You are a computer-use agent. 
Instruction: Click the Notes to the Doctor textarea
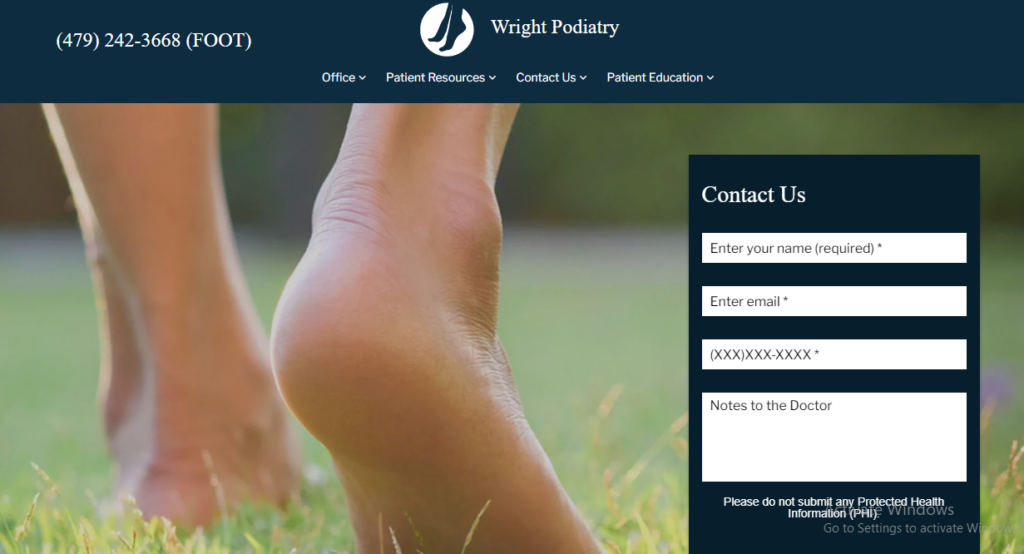coord(834,437)
